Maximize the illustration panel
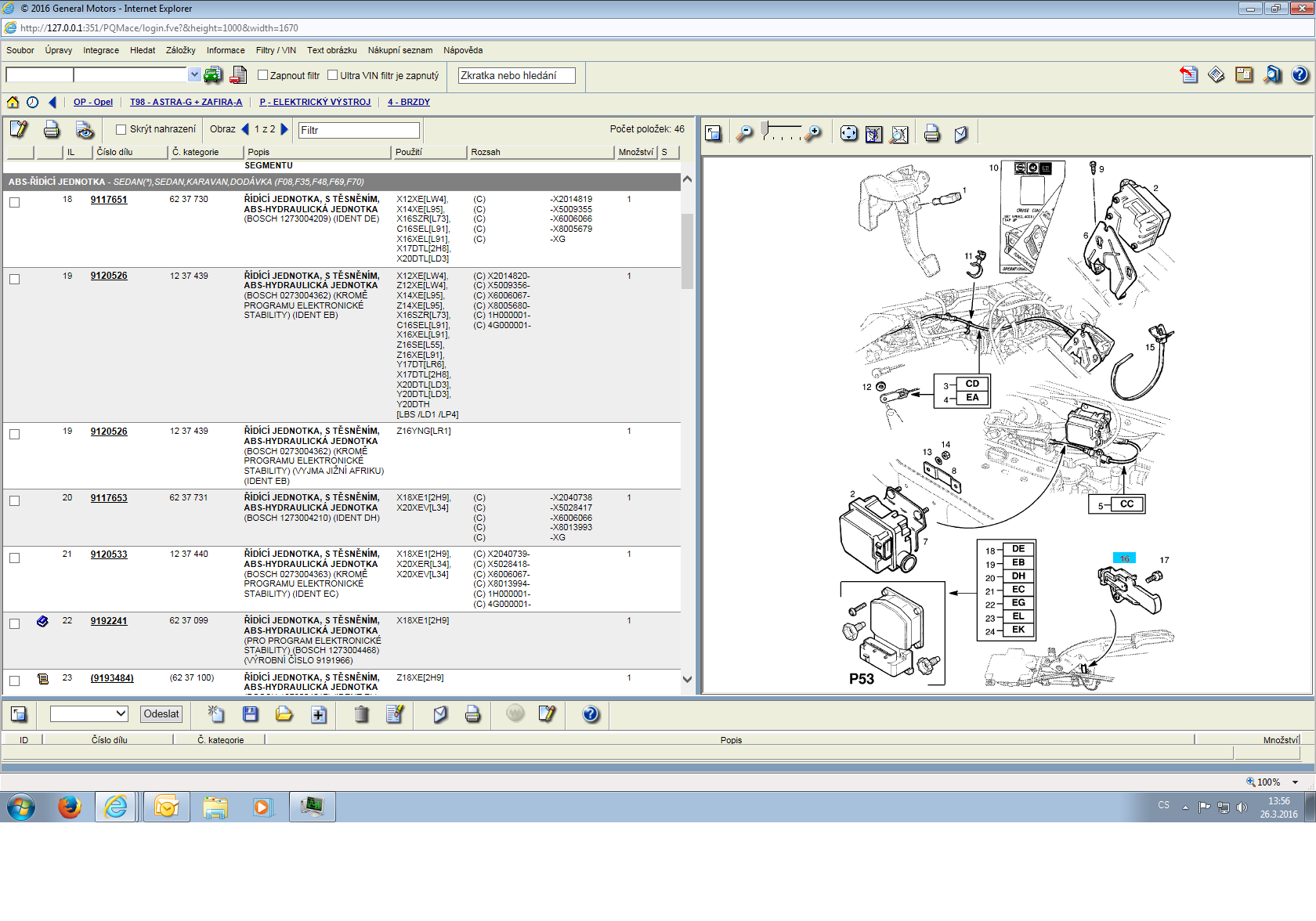This screenshot has height=921, width=1316. click(713, 134)
